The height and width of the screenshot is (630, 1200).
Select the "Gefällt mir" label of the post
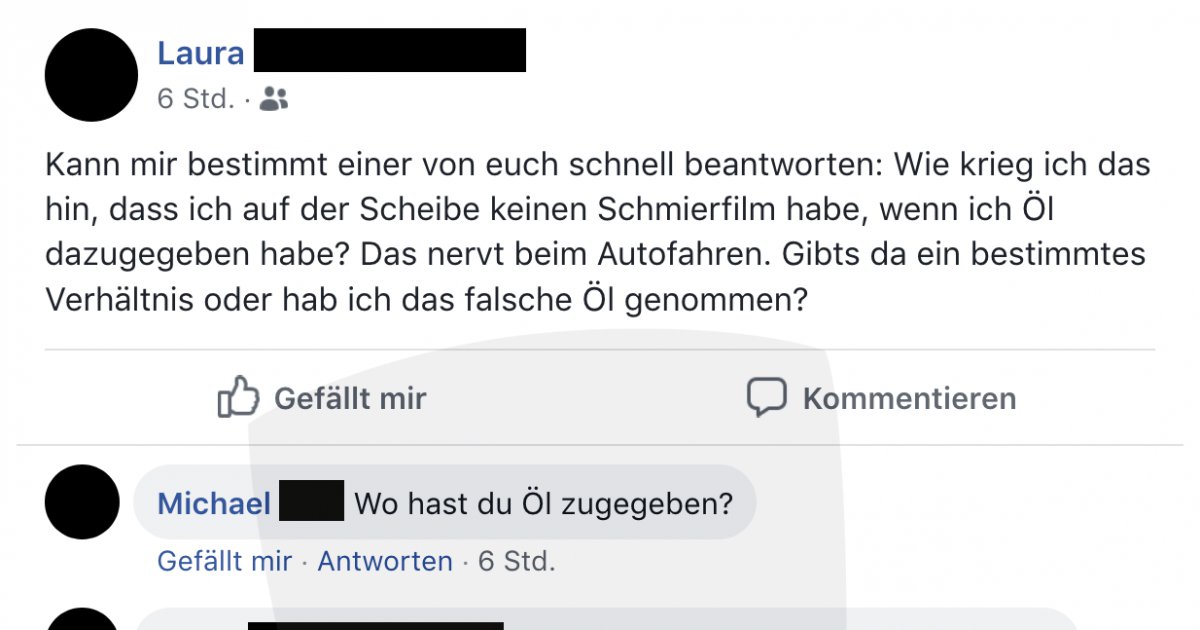[x=350, y=398]
